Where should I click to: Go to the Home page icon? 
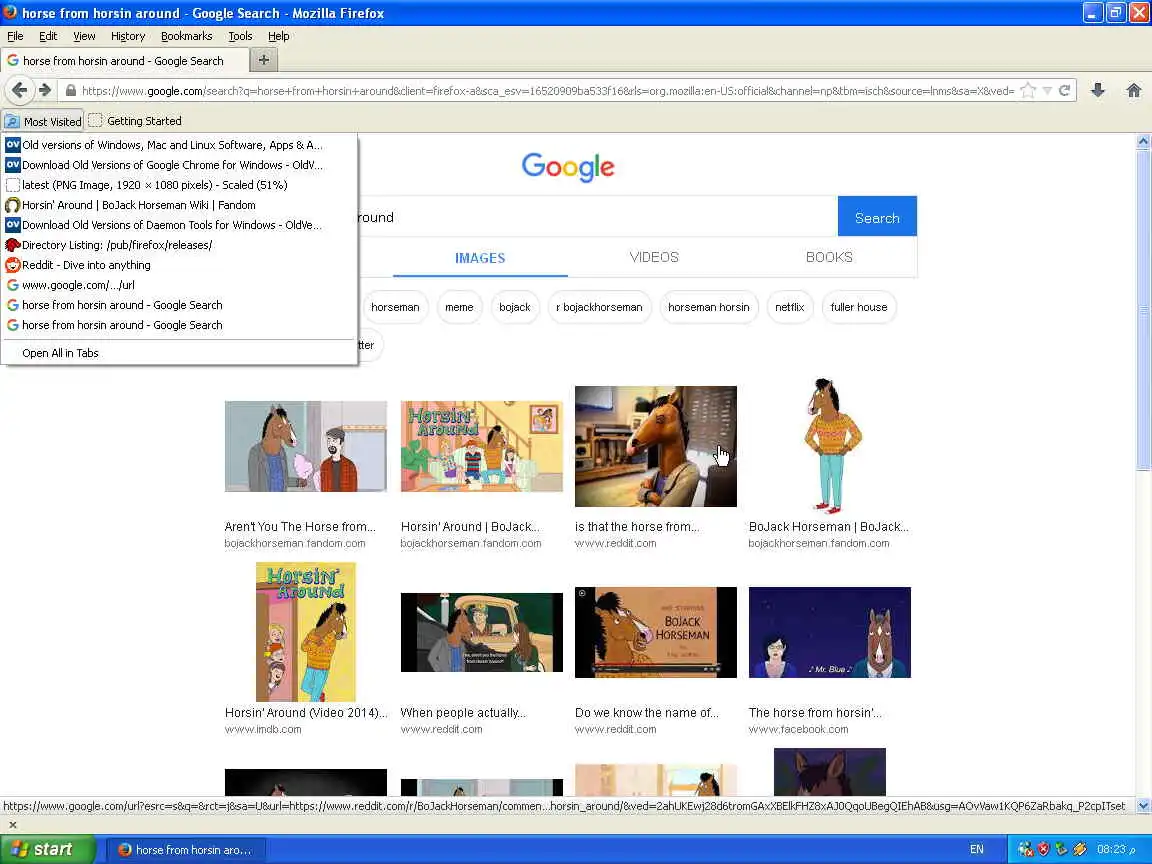click(x=1134, y=90)
